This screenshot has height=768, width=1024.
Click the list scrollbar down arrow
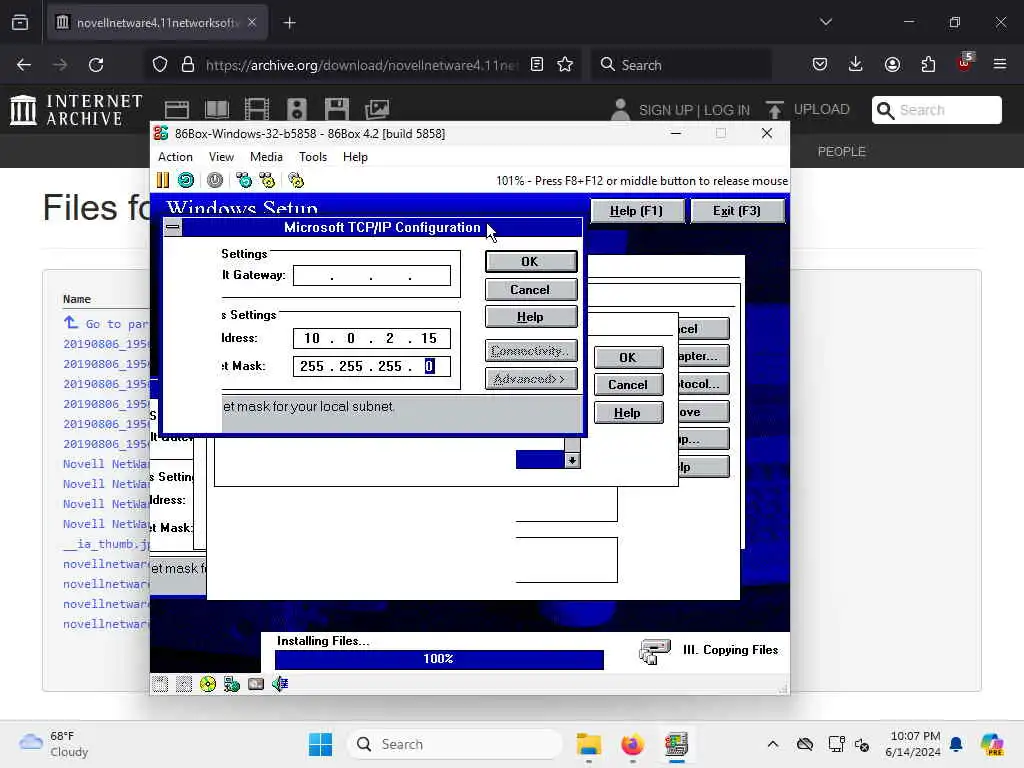(572, 460)
